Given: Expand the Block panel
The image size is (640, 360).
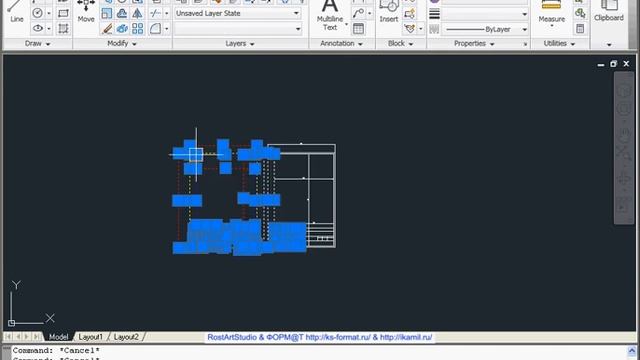Looking at the screenshot, I should pos(400,43).
